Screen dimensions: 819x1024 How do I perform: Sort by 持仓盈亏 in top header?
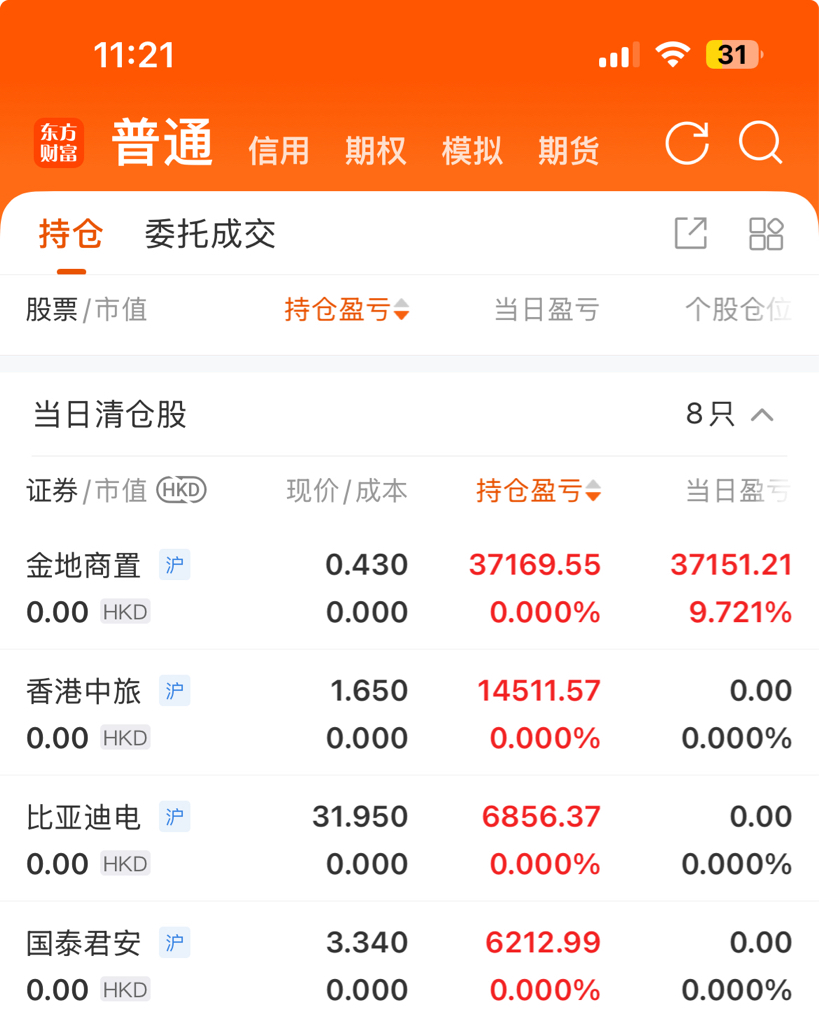[347, 310]
